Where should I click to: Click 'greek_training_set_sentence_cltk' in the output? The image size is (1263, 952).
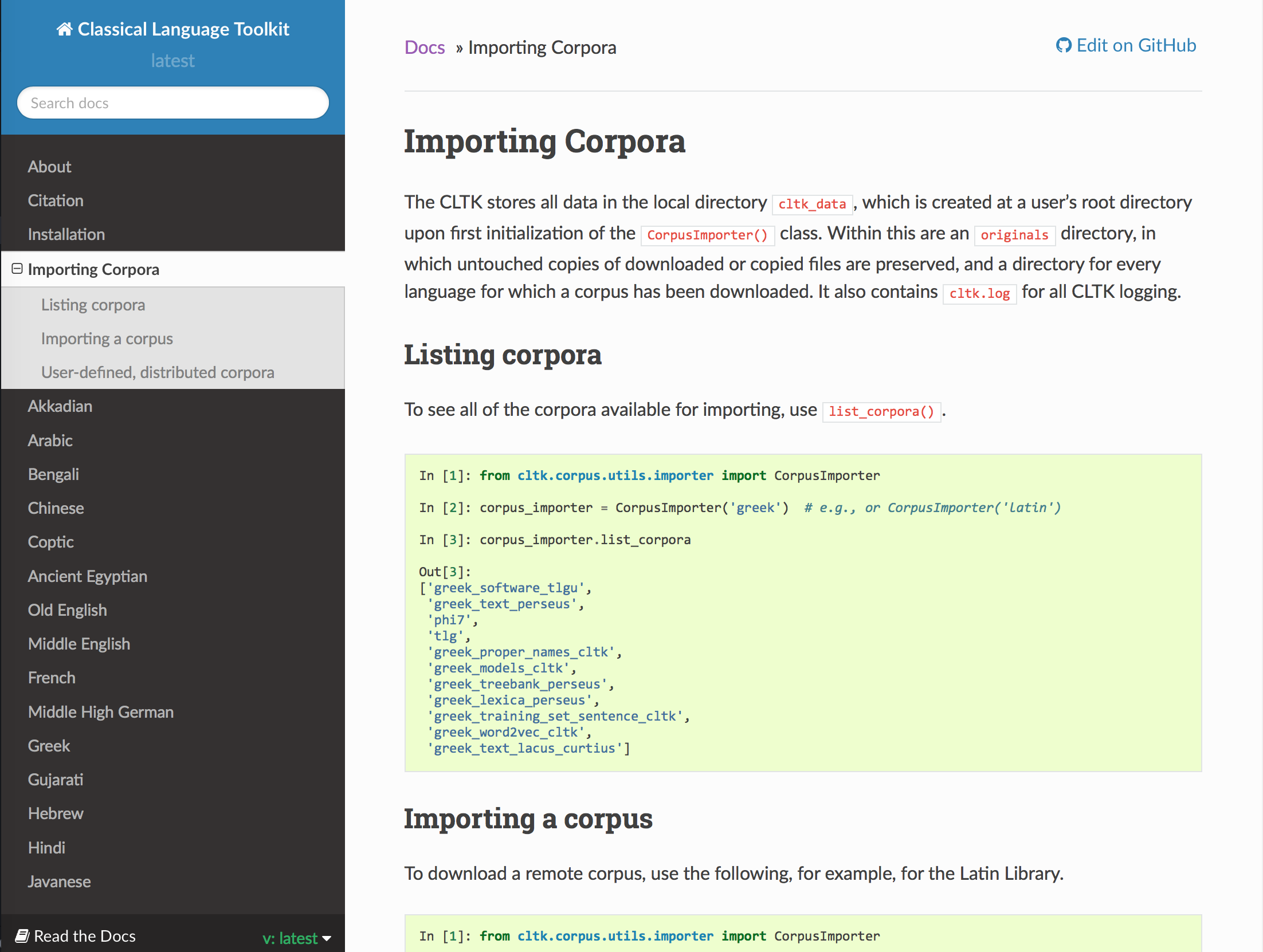(x=555, y=717)
